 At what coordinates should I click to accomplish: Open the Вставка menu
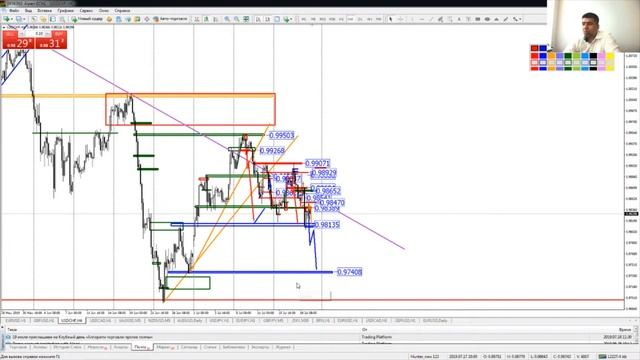tap(44, 10)
